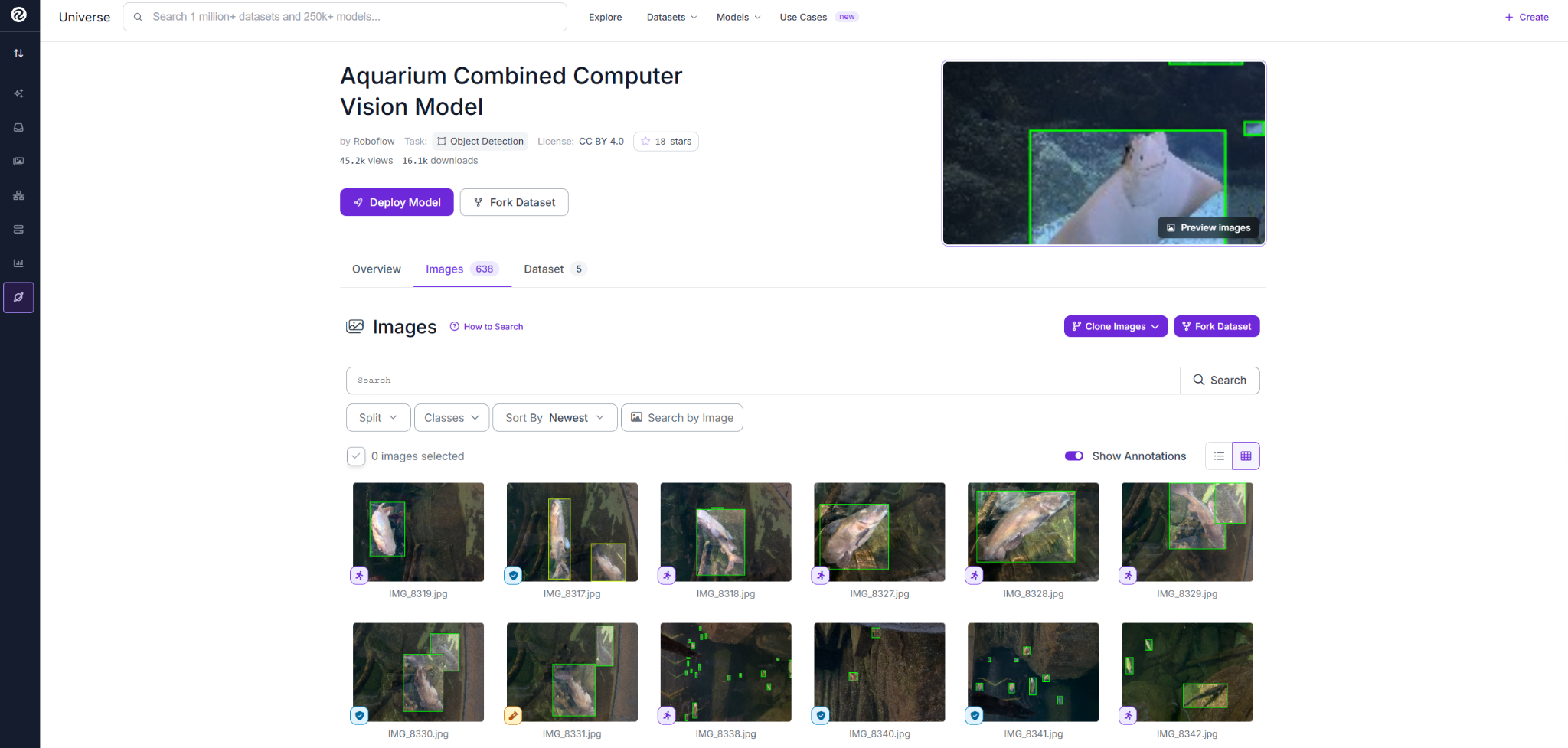Switch to list view layout
Viewport: 1568px width, 748px height.
(x=1219, y=456)
